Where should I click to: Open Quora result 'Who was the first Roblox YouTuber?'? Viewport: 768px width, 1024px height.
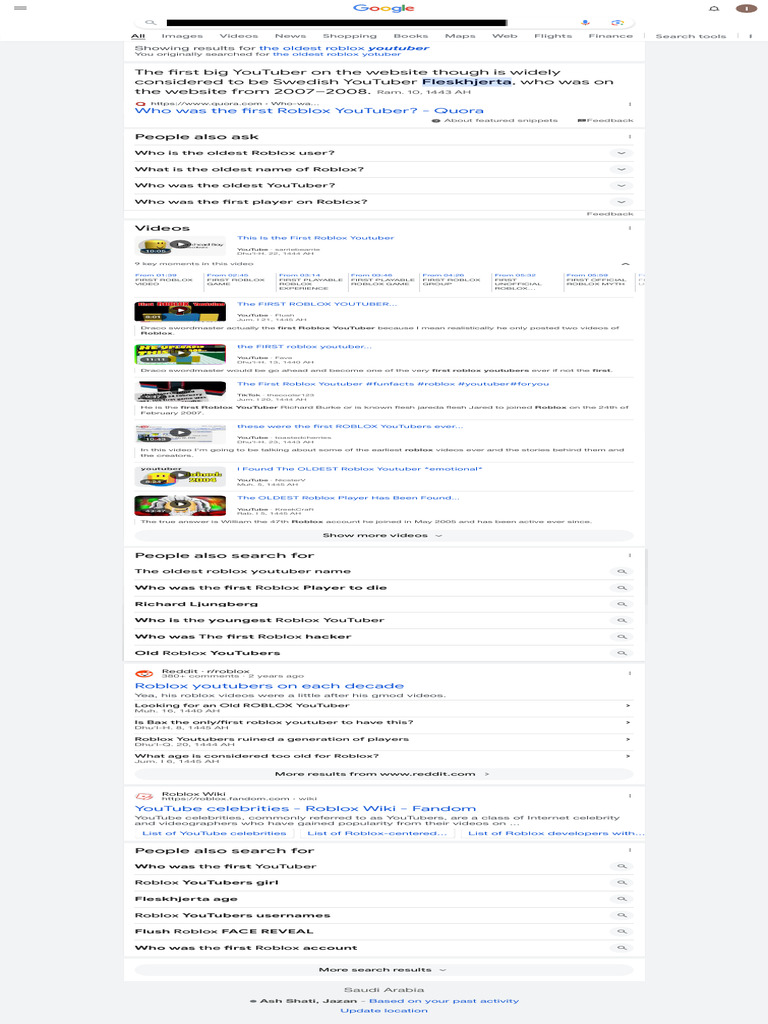[309, 110]
